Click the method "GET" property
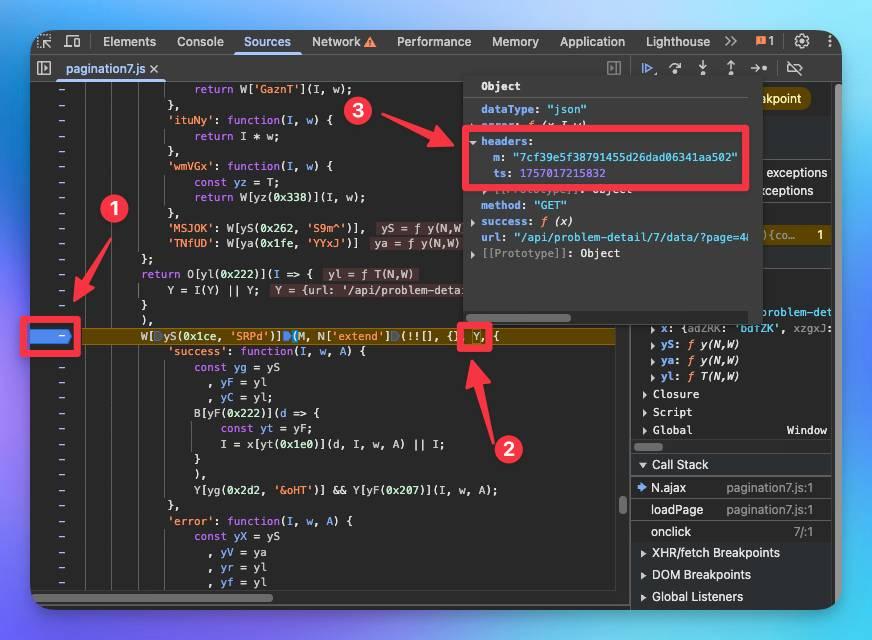872x640 pixels. click(x=523, y=205)
